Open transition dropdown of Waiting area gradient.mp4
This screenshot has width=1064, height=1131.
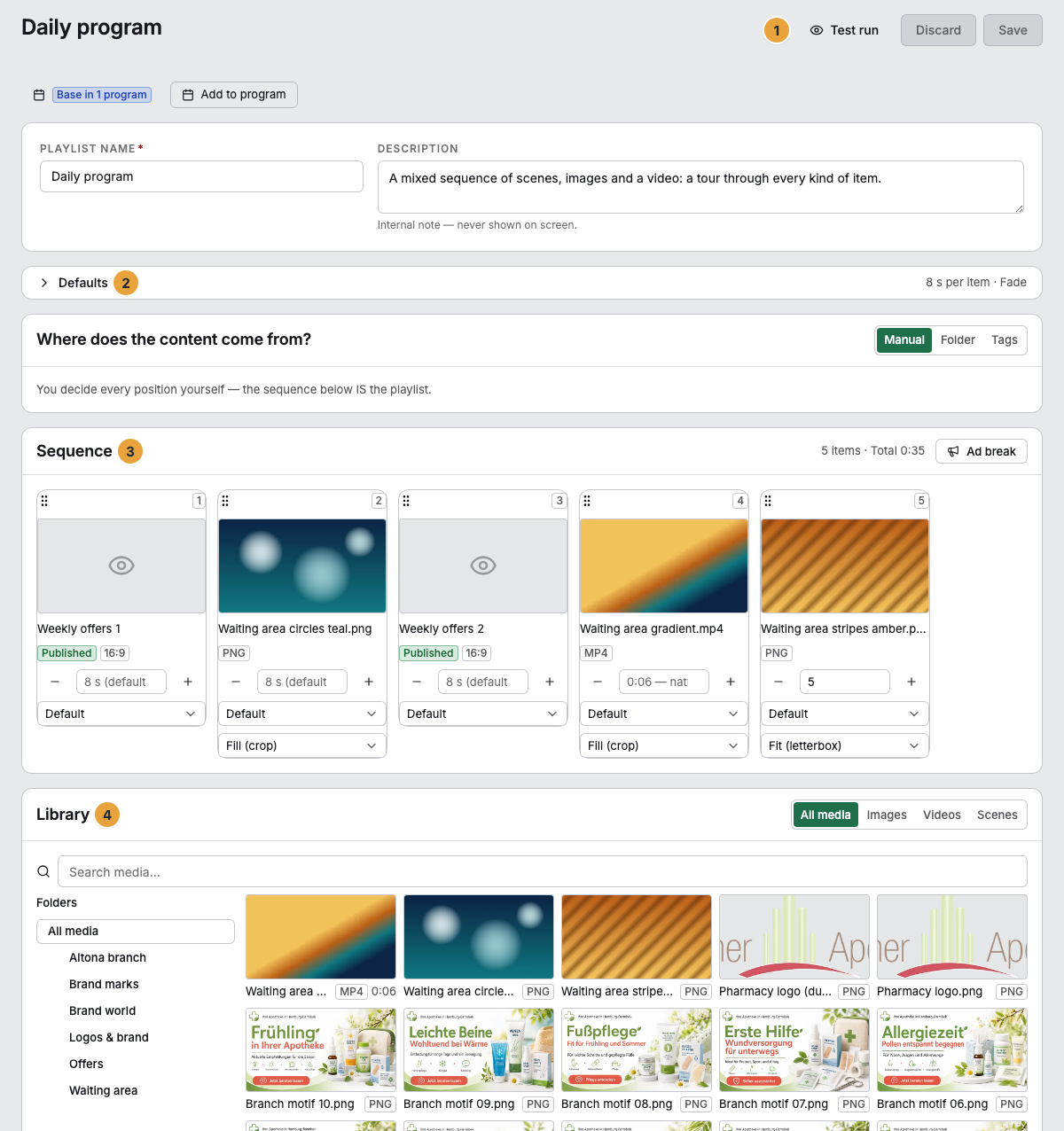click(x=664, y=714)
